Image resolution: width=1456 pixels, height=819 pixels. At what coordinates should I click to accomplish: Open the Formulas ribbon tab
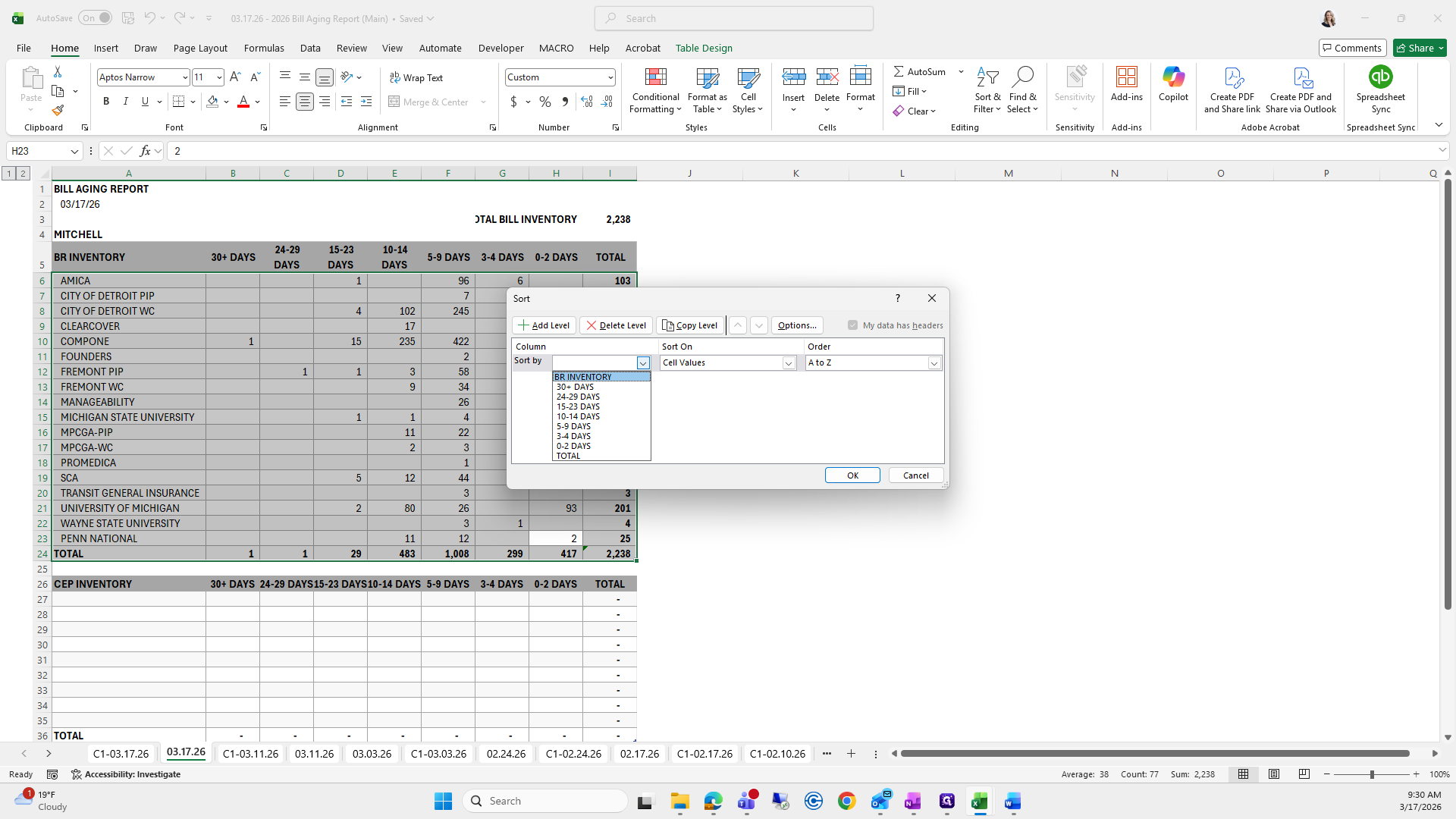point(264,48)
